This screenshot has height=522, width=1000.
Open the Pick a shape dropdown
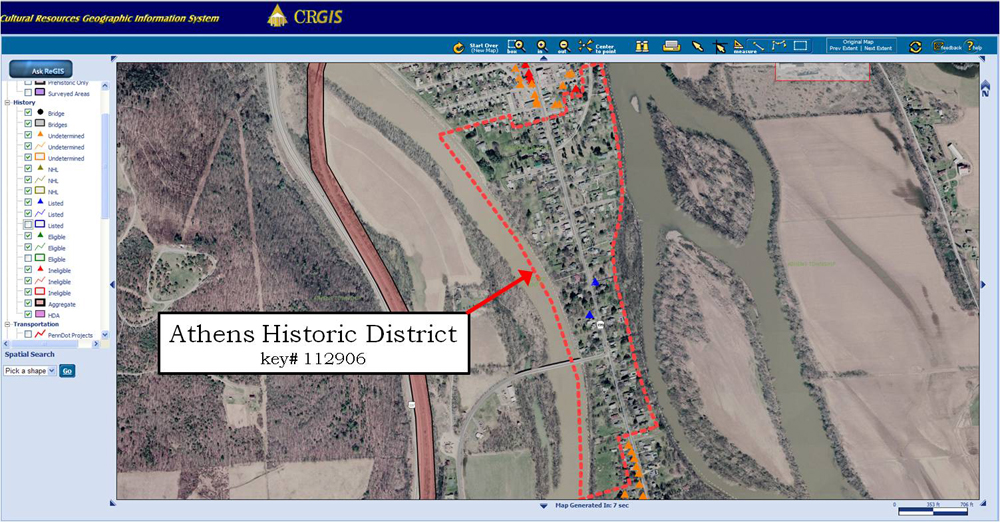point(29,371)
